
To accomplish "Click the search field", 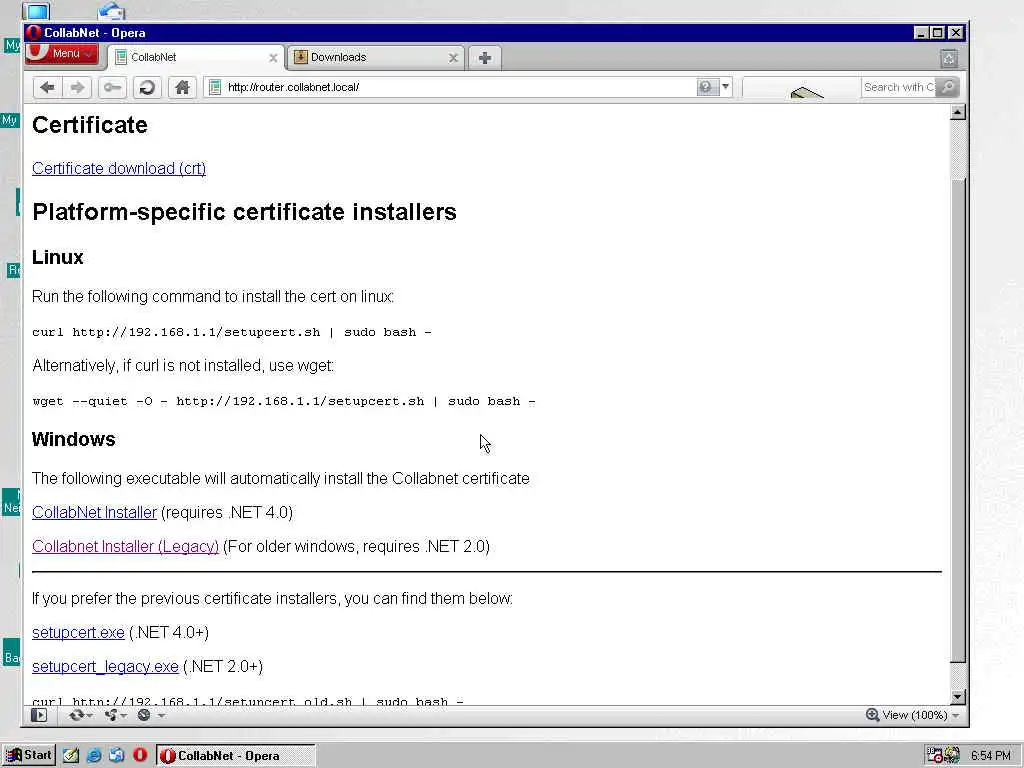I will (898, 87).
